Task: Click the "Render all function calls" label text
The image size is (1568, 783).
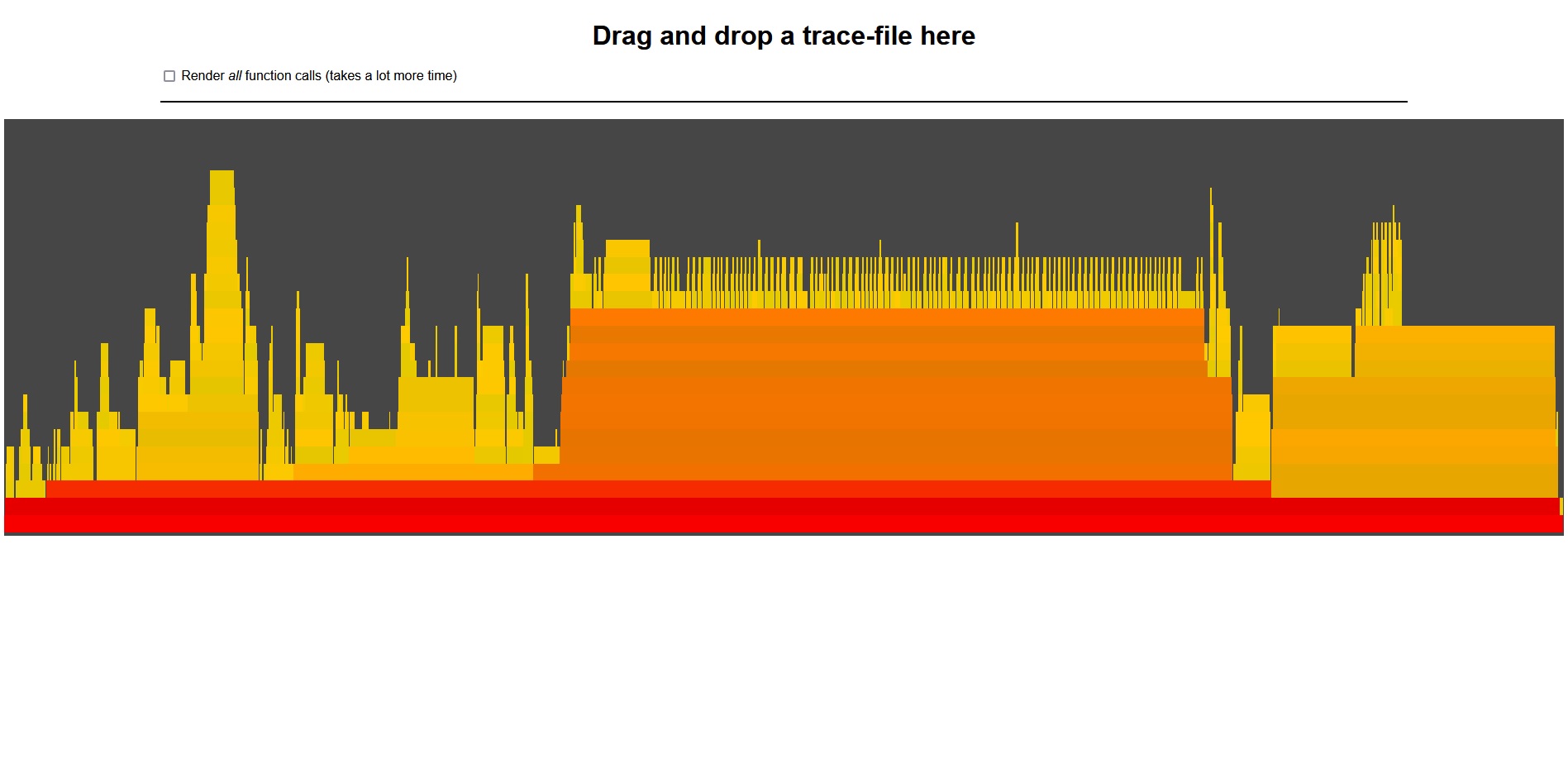Action: (x=318, y=76)
